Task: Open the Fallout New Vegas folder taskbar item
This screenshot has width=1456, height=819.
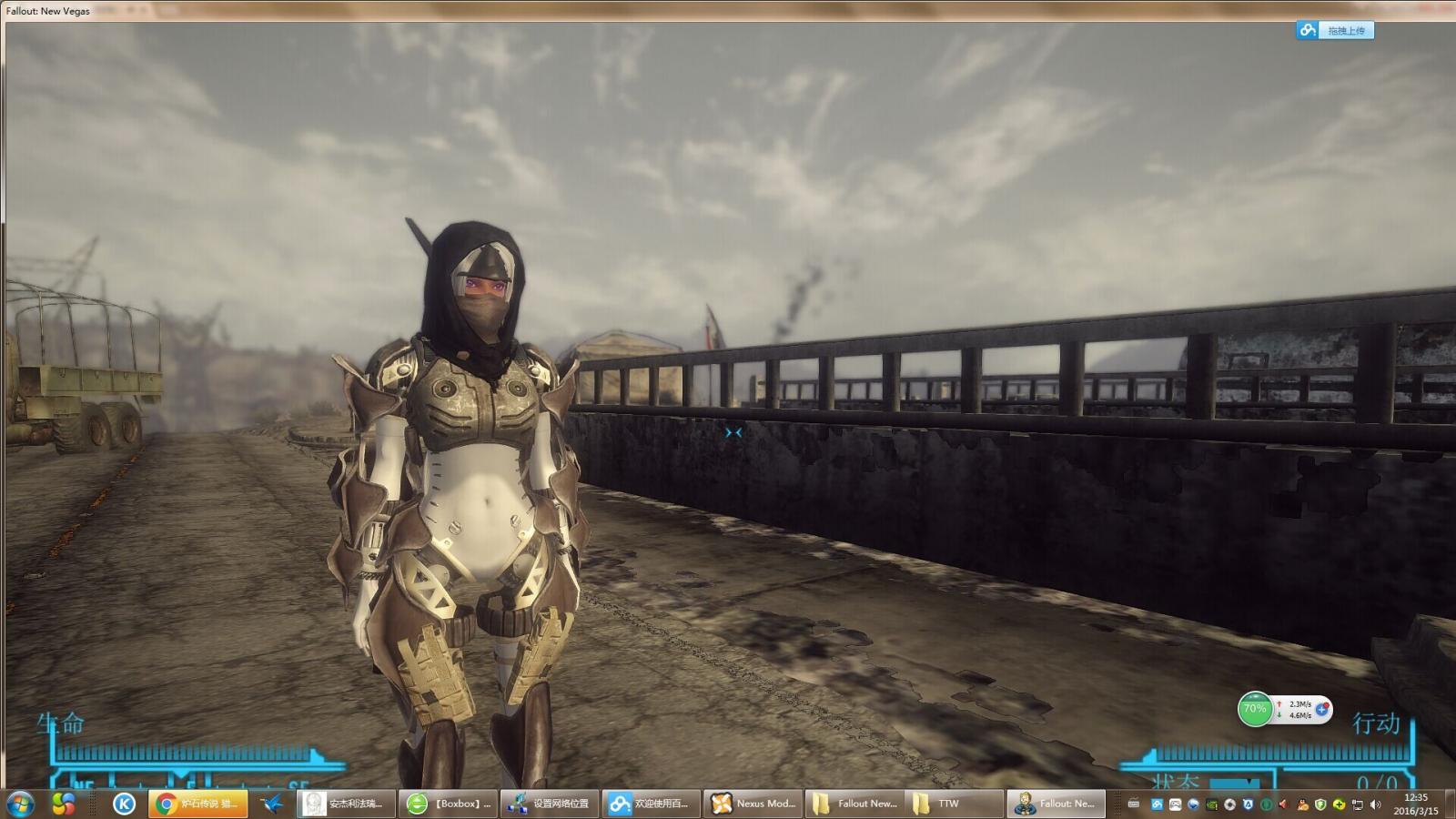Action: tap(855, 804)
